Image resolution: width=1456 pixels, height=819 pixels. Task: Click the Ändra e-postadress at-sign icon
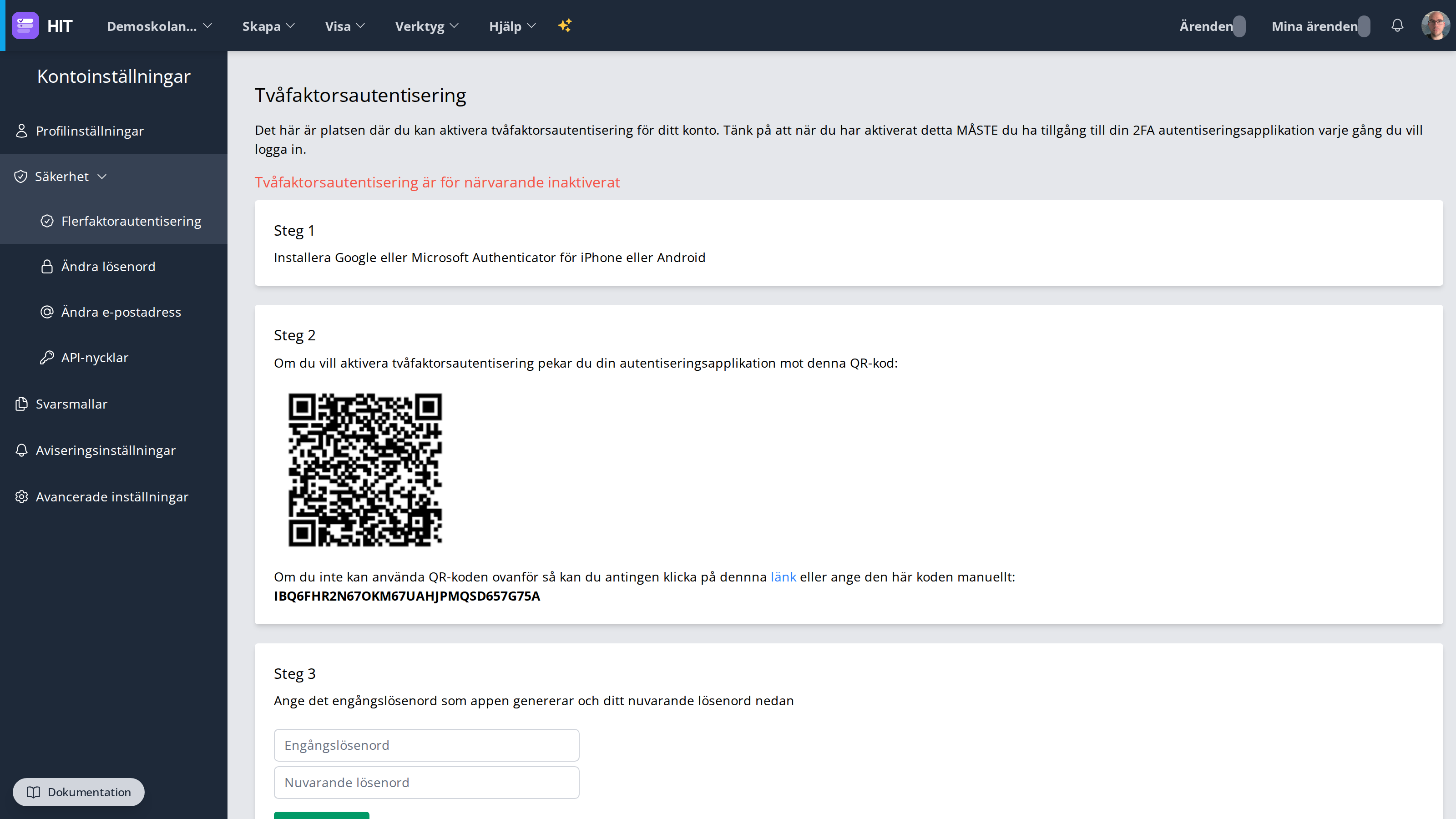[47, 312]
